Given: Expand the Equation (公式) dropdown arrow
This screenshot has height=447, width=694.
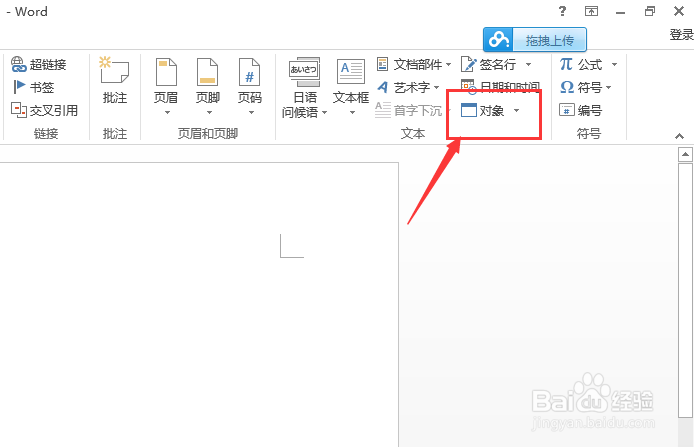Looking at the screenshot, I should (x=614, y=65).
